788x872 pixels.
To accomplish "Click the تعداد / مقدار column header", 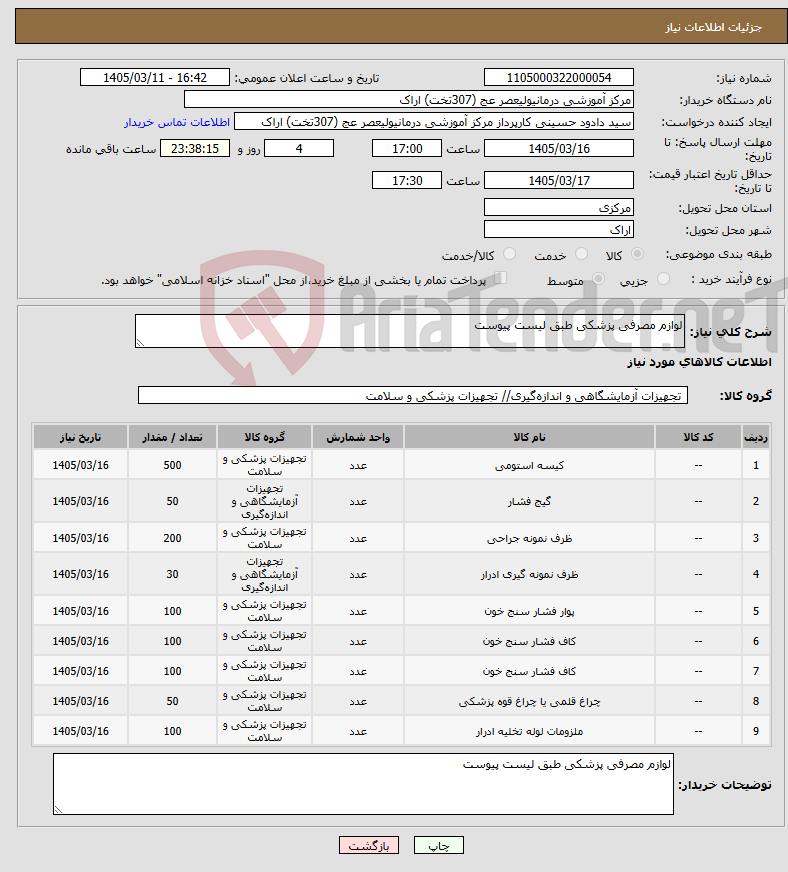I will pos(172,437).
